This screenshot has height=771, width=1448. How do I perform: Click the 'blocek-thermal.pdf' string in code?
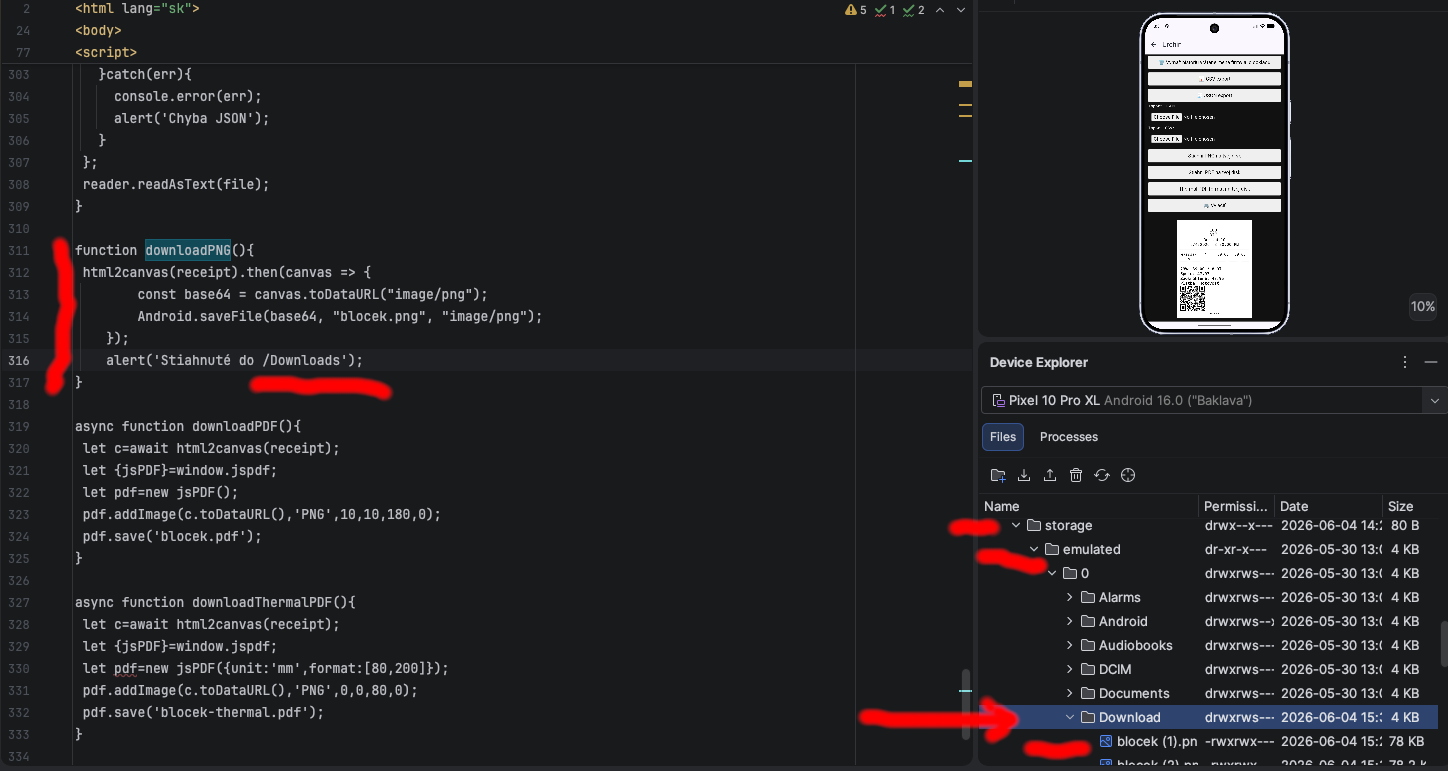tap(236, 712)
